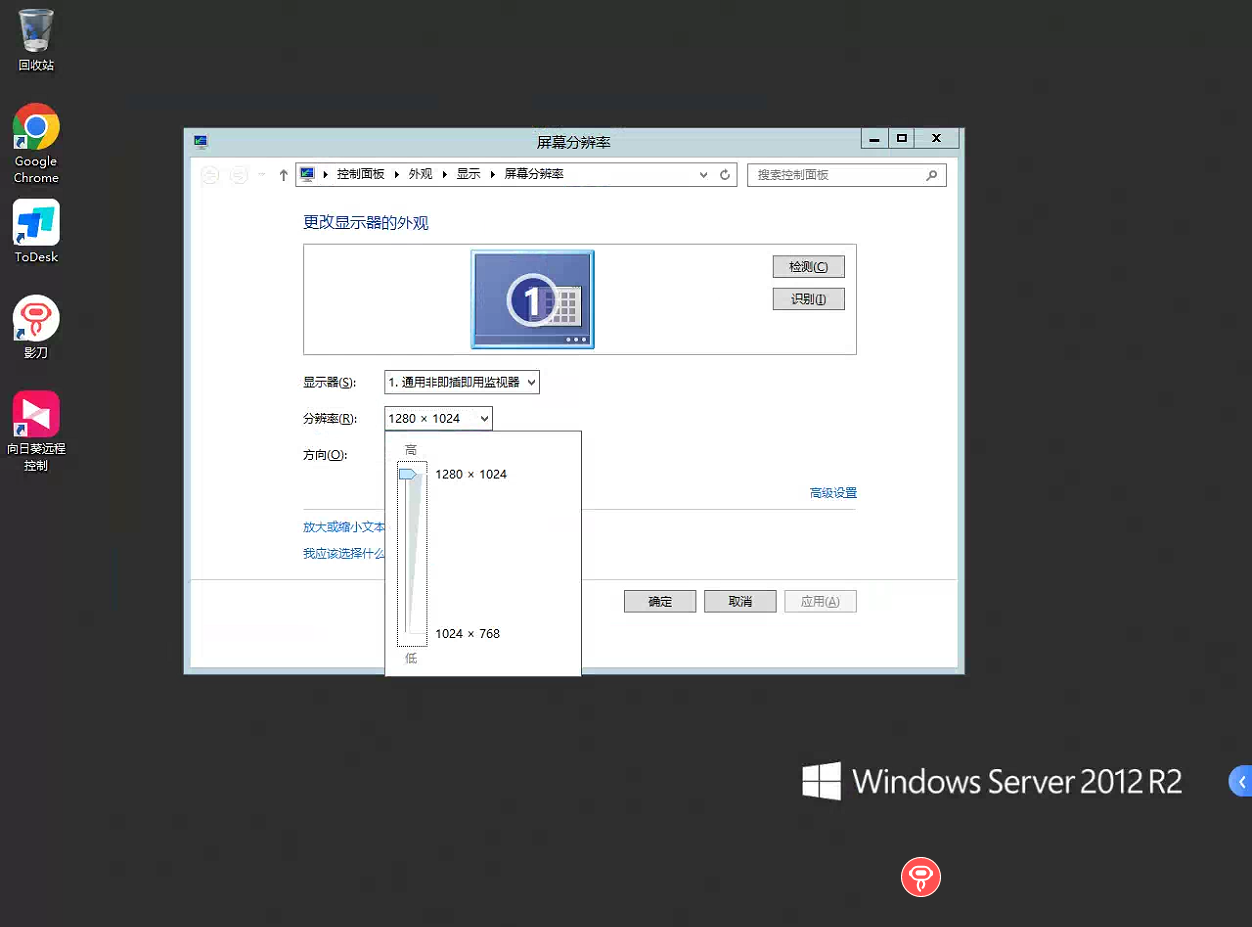Screen dimensions: 1252x927
Task: Click the resolution slider thumb
Action: [x=408, y=474]
